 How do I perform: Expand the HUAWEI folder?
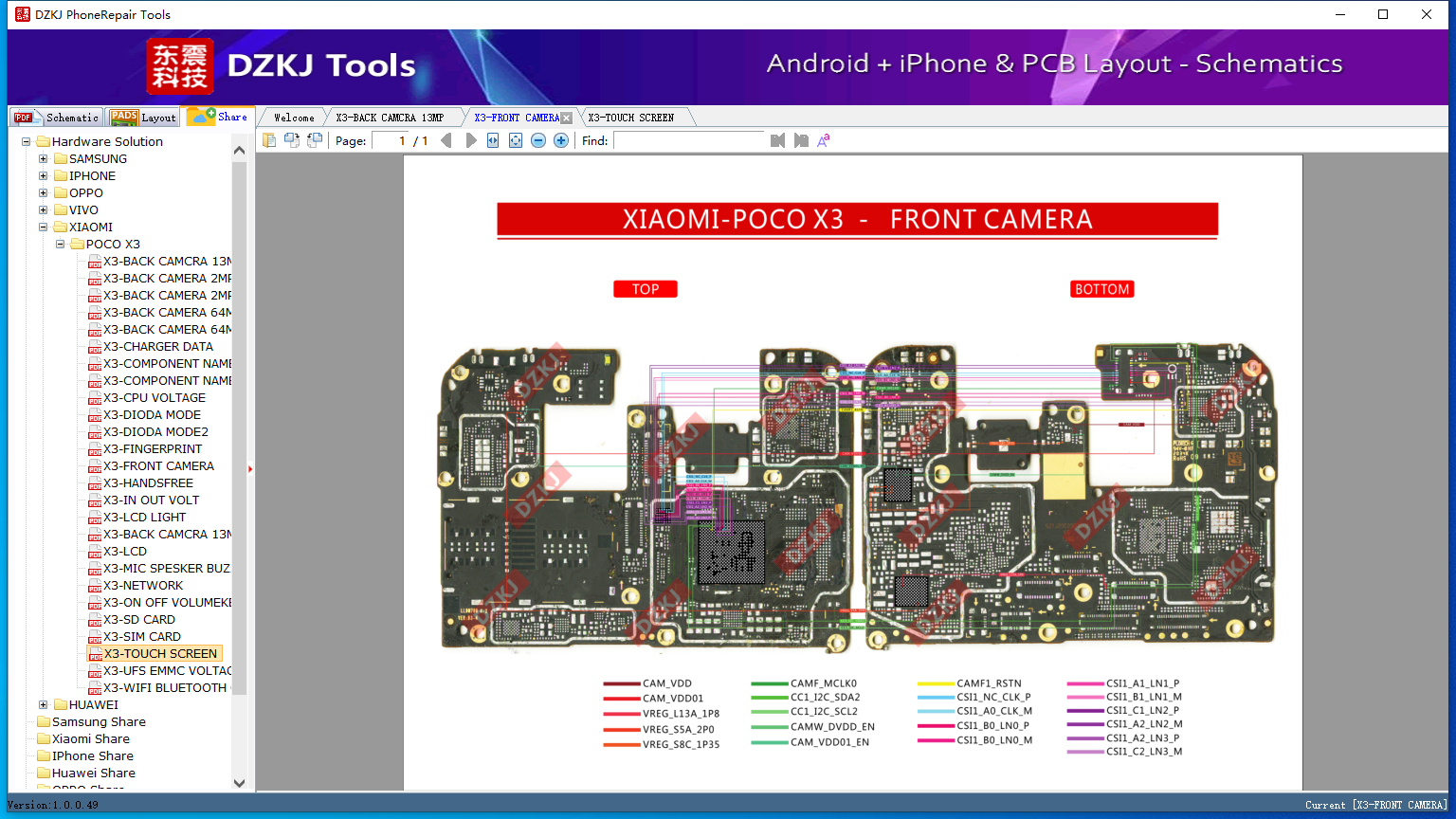click(x=44, y=705)
